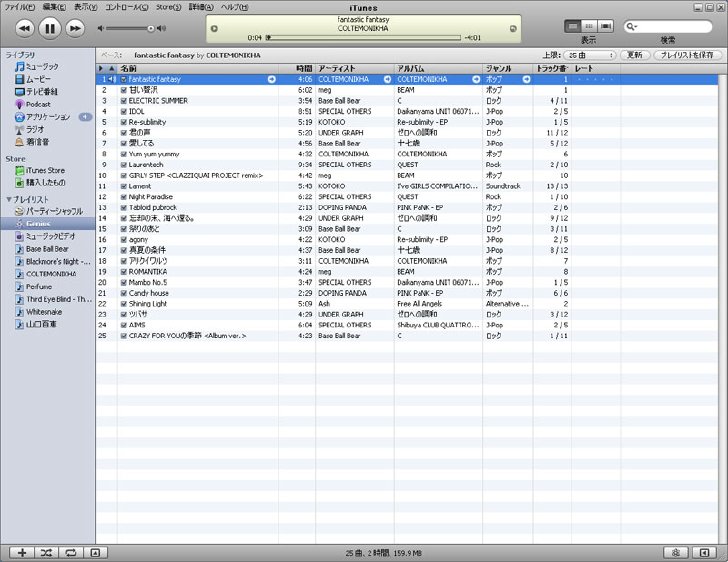Sort by the アーティスト column header
This screenshot has height=562, width=728.
click(x=355, y=69)
